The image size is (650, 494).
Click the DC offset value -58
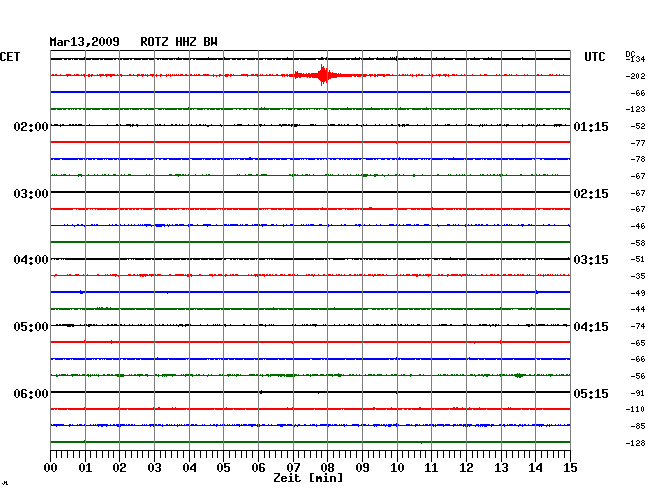coord(638,243)
